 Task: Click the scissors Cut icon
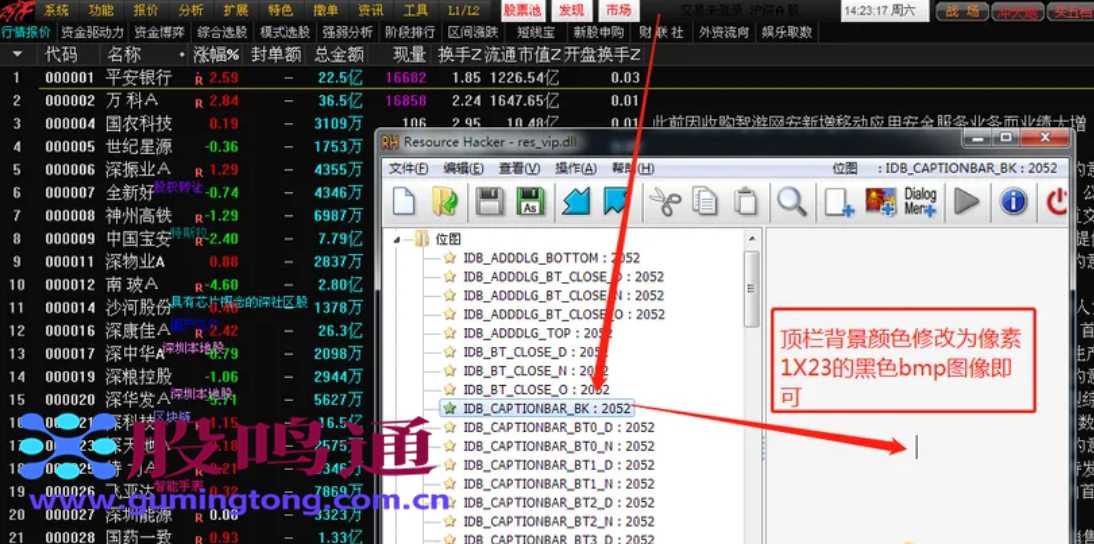[664, 201]
